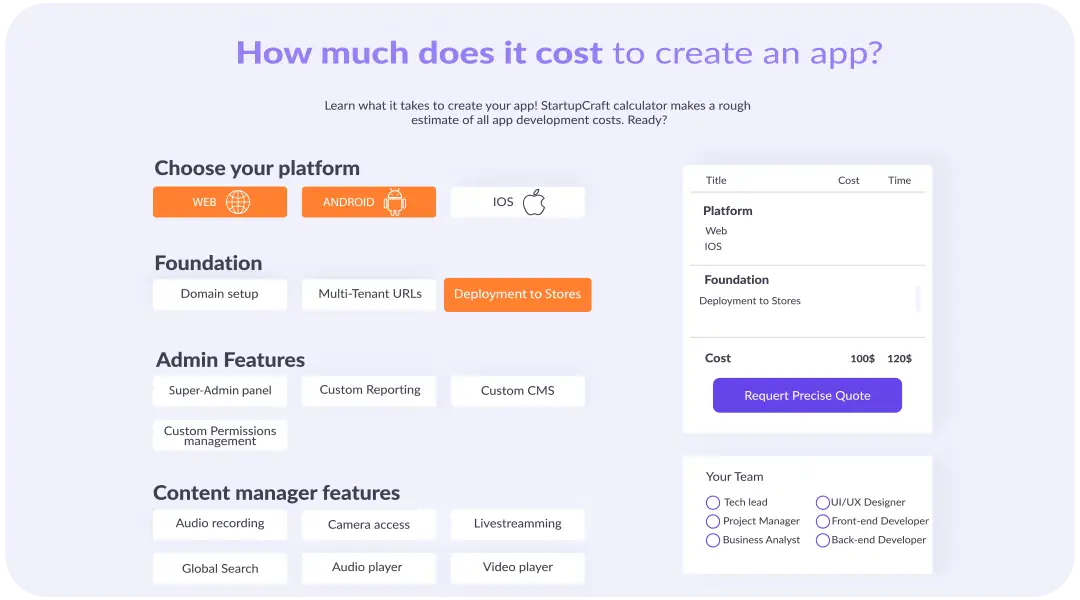
Task: Enable the Global Search feature
Action: click(x=220, y=568)
